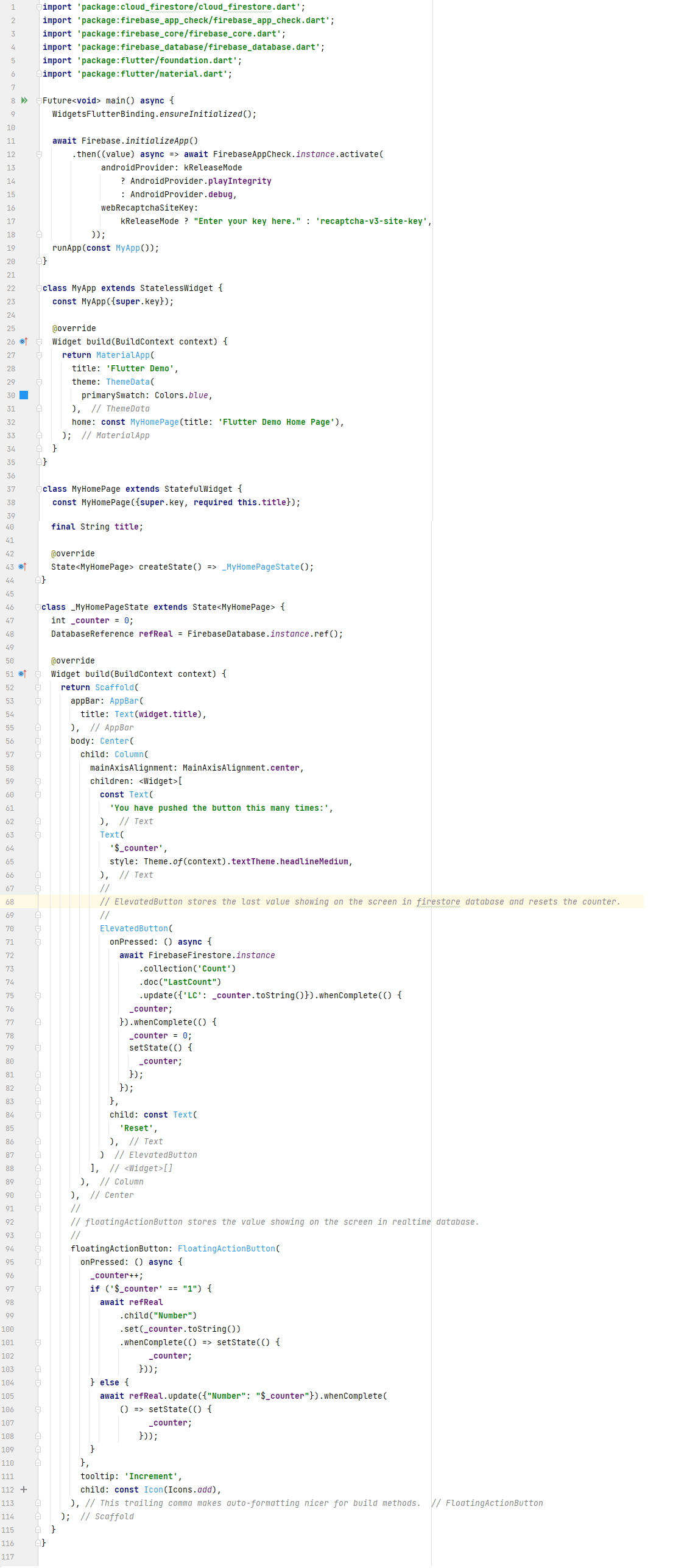This screenshot has height=1568, width=687.
Task: Click AndroidProvider.debug text
Action: pyautogui.click(x=181, y=194)
